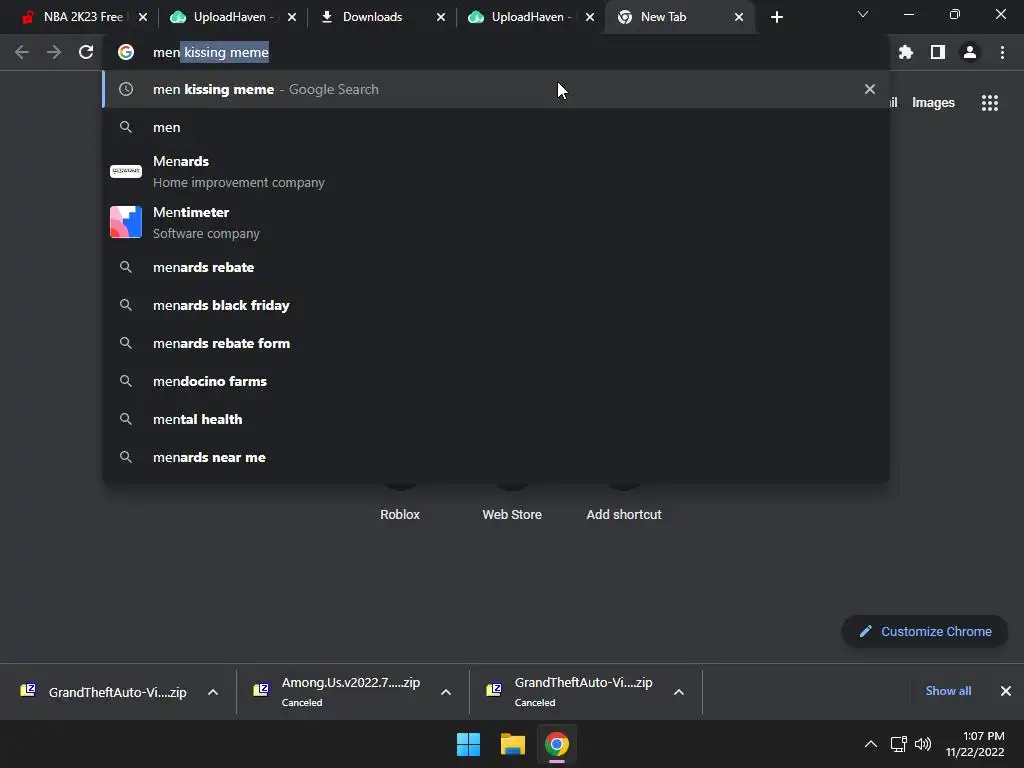Open volume tray icon
1024x768 pixels.
click(923, 744)
